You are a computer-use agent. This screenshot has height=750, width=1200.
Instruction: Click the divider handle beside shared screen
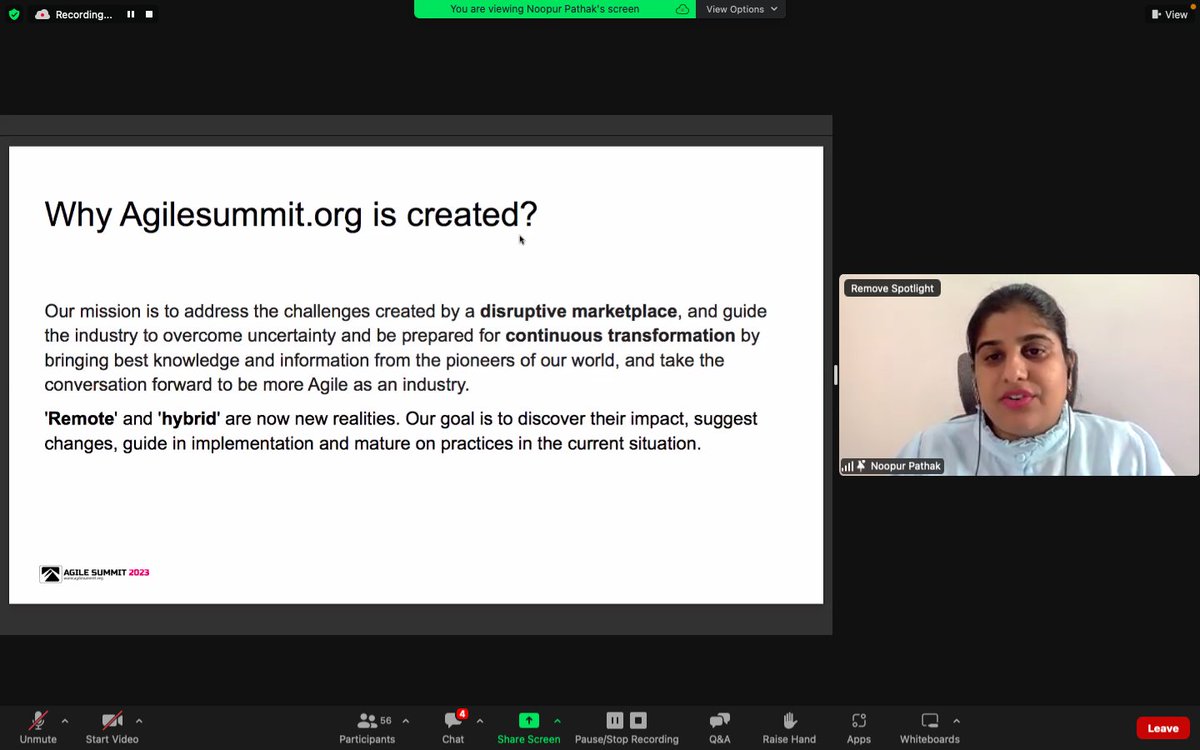click(x=835, y=375)
